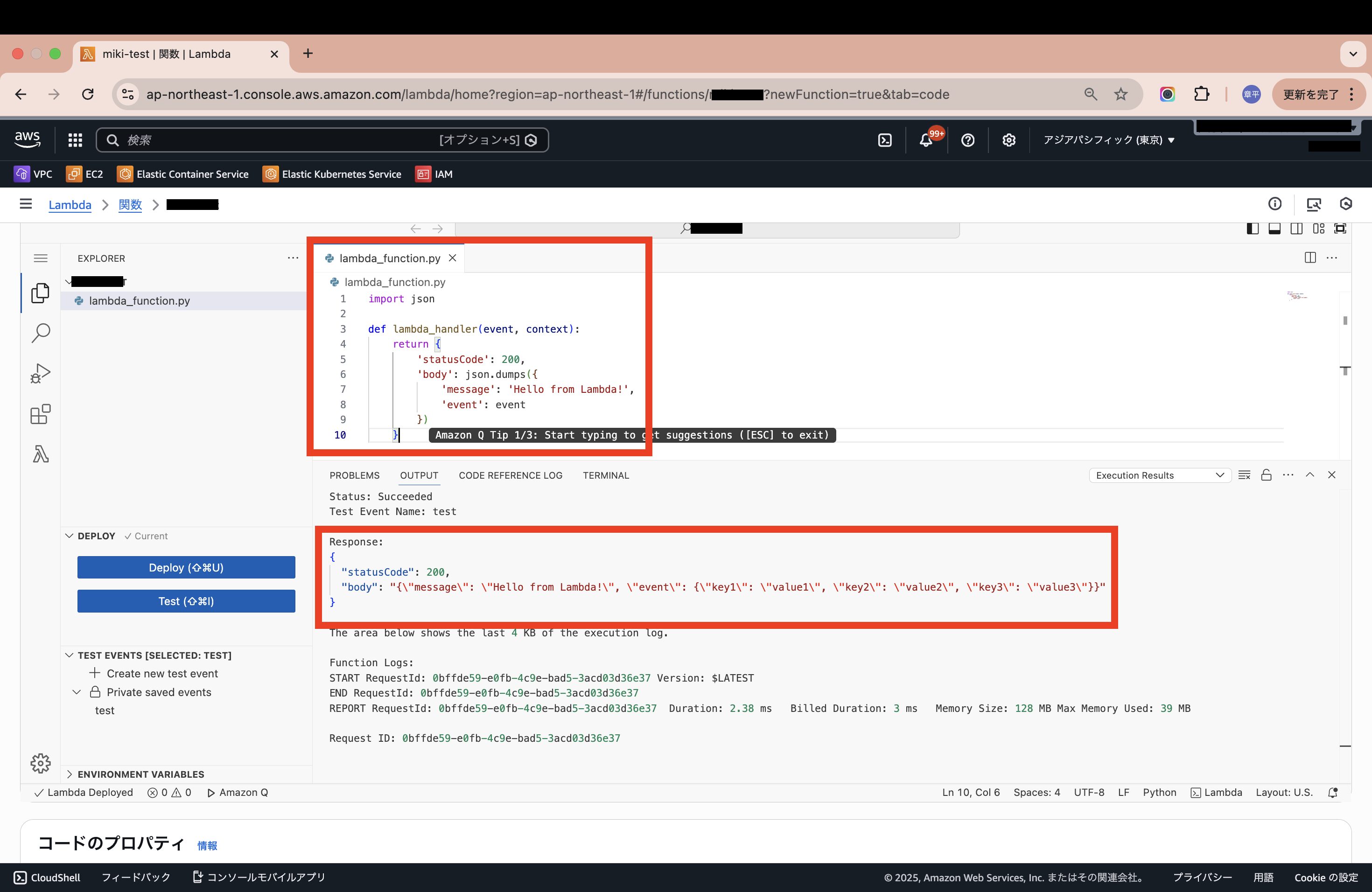Image resolution: width=1372 pixels, height=892 pixels.
Task: Switch to the TERMINAL tab
Action: 605,475
